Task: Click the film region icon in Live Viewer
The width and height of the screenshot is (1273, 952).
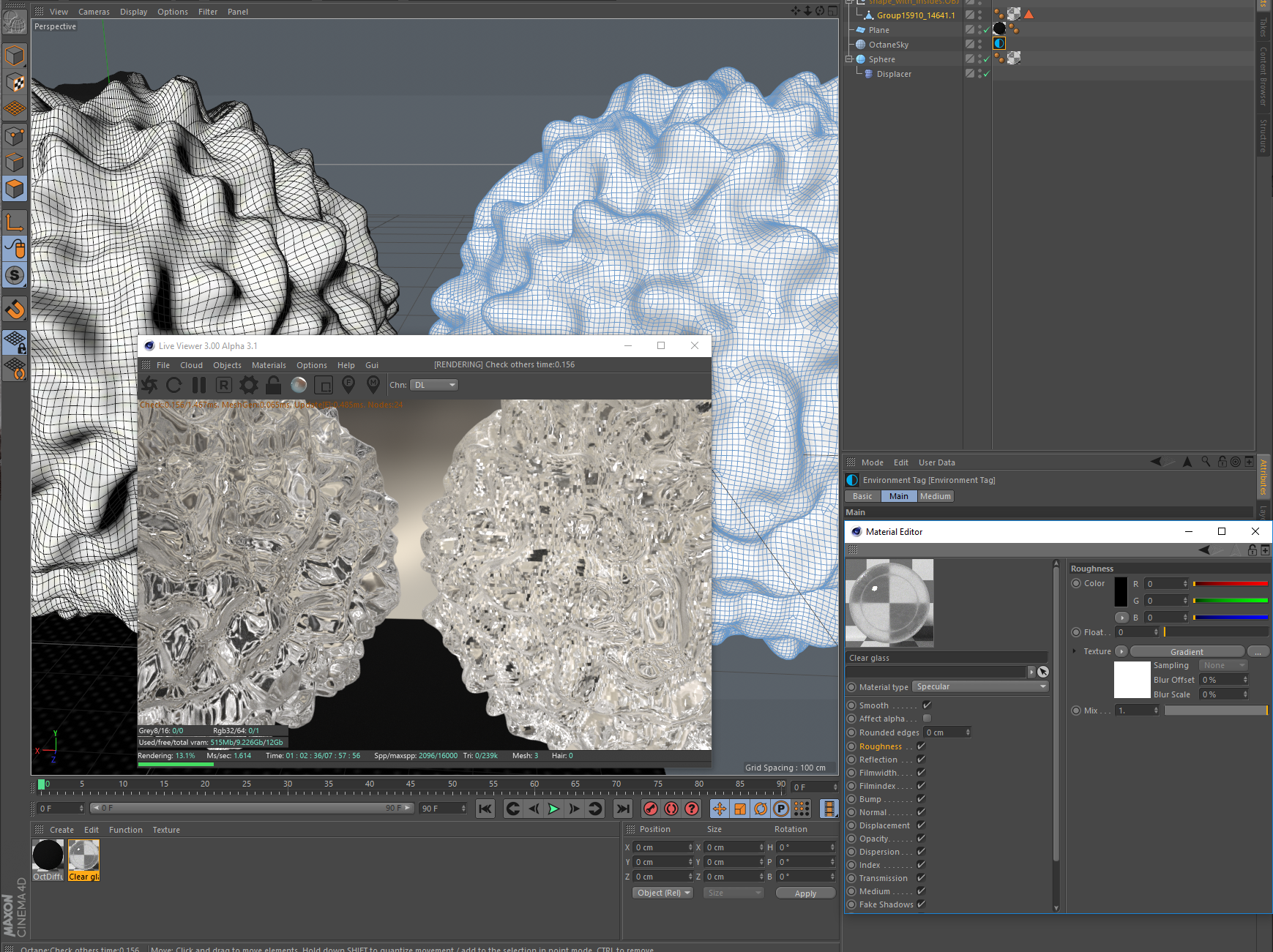Action: [324, 385]
